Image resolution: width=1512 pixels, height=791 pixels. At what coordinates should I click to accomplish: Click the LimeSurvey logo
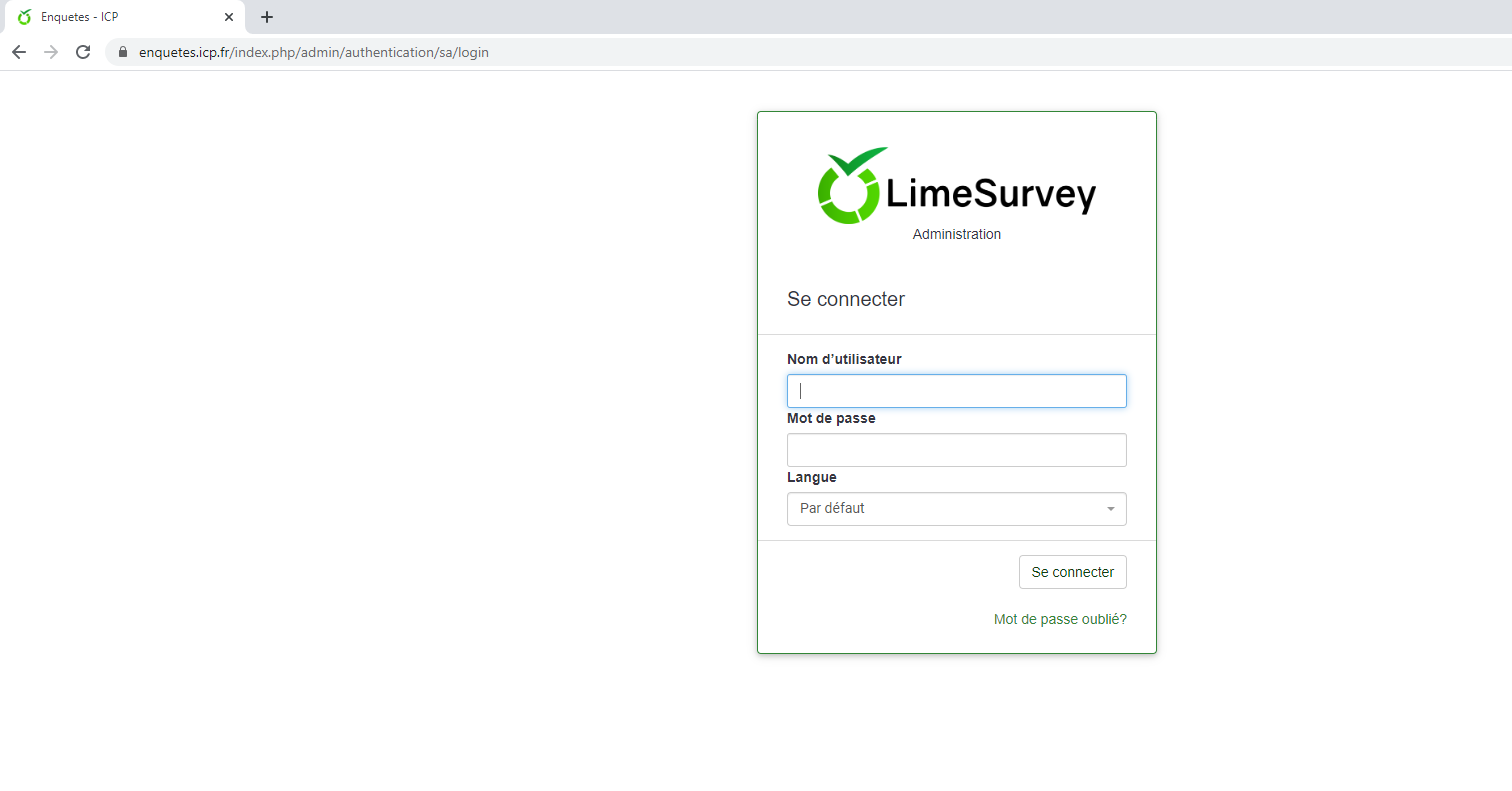point(956,187)
